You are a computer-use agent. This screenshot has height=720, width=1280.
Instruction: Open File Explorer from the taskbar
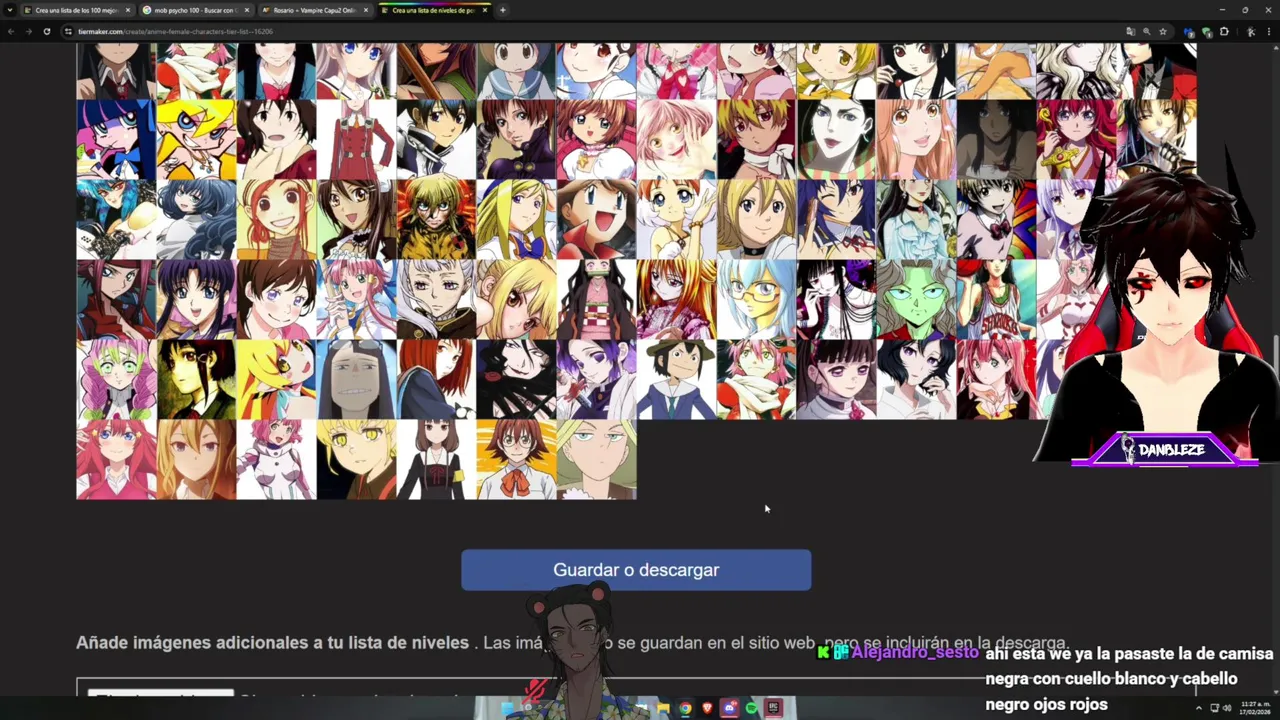(x=663, y=708)
